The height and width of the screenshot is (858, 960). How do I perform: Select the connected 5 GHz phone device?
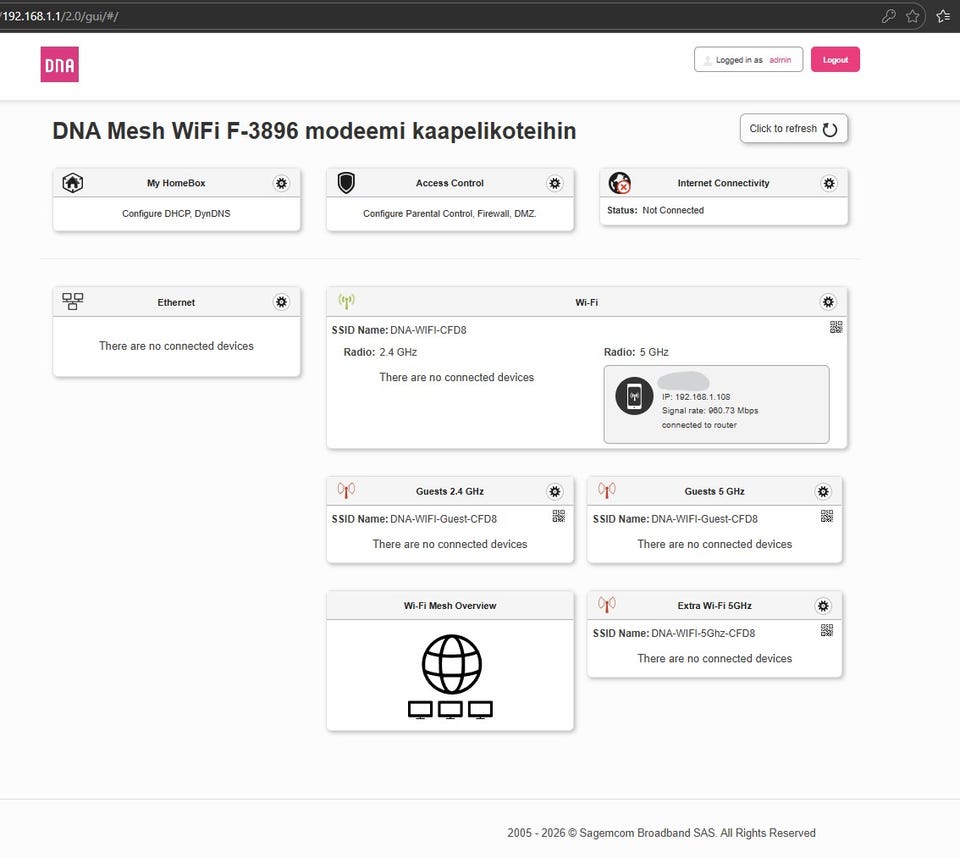[716, 404]
